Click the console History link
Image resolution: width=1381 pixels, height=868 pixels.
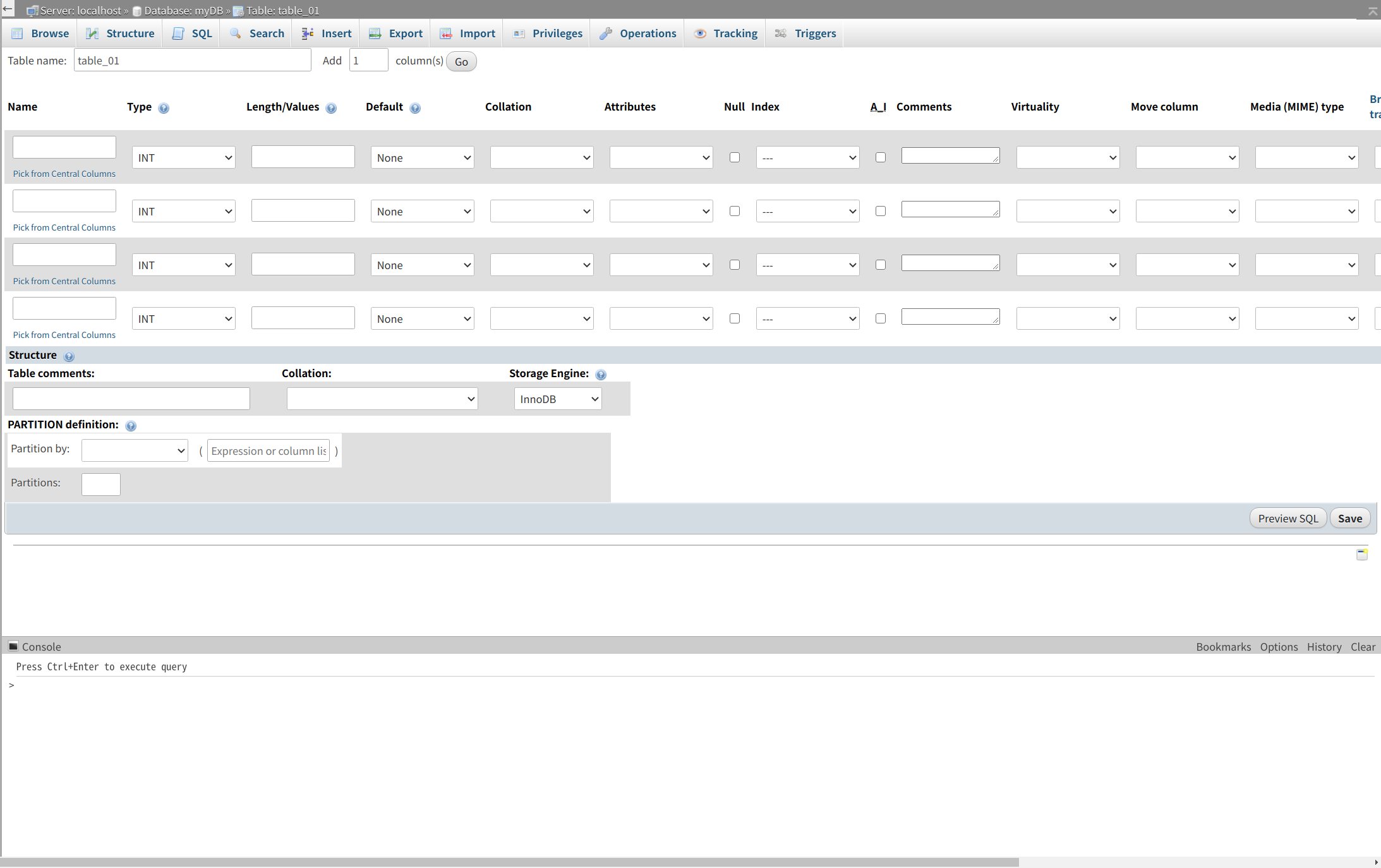pos(1324,647)
